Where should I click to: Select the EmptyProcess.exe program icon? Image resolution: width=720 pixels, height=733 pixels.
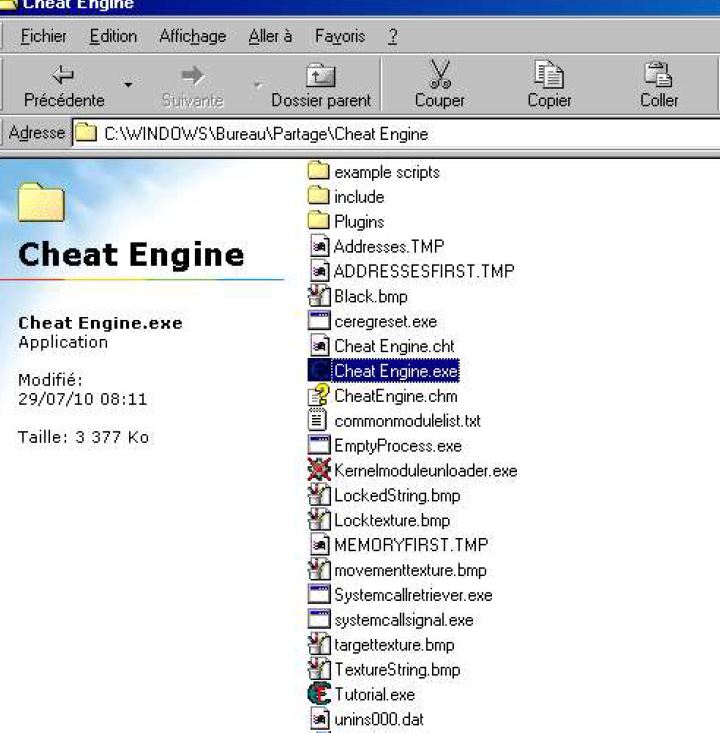click(319, 445)
